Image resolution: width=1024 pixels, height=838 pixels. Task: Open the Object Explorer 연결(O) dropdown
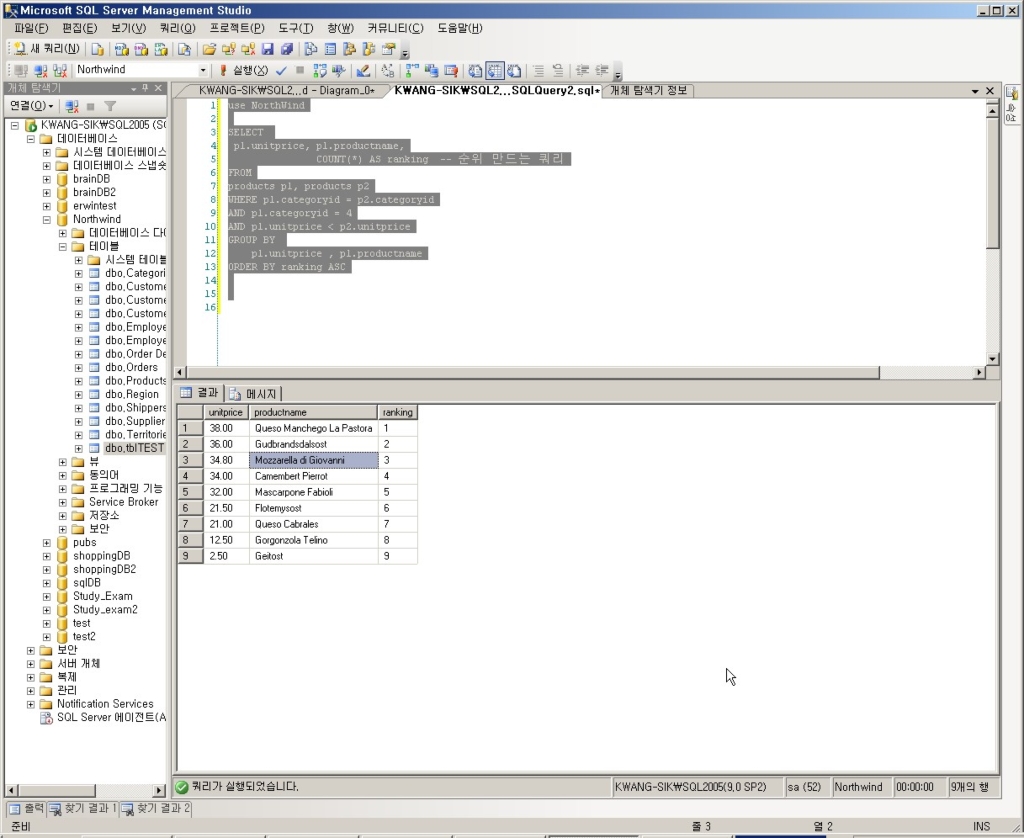(x=31, y=106)
